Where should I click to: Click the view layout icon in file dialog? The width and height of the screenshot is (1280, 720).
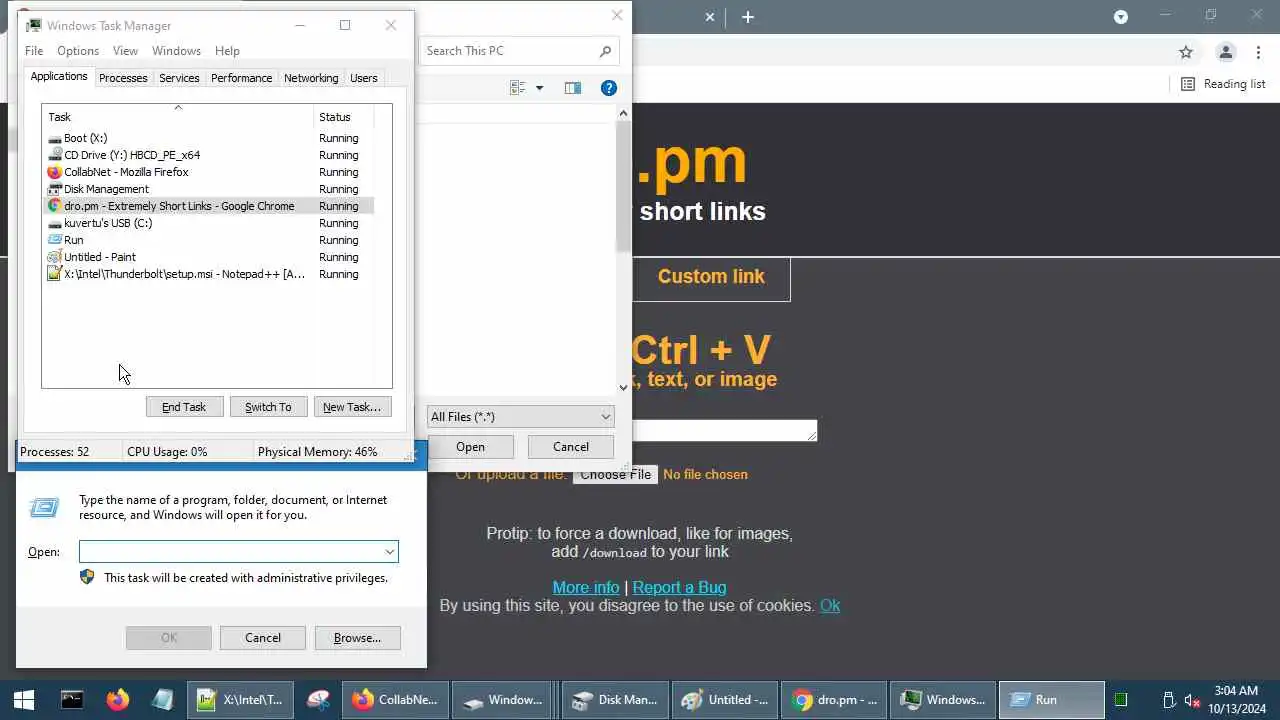tap(518, 88)
